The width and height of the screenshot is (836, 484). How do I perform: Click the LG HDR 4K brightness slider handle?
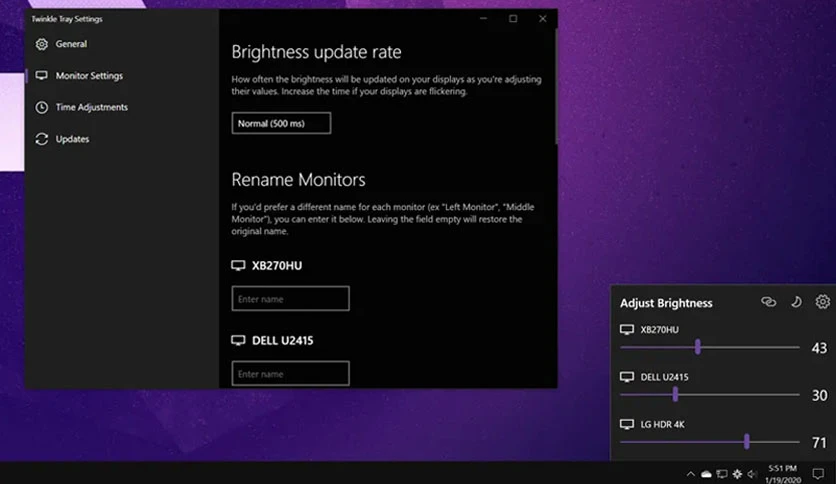(x=746, y=441)
